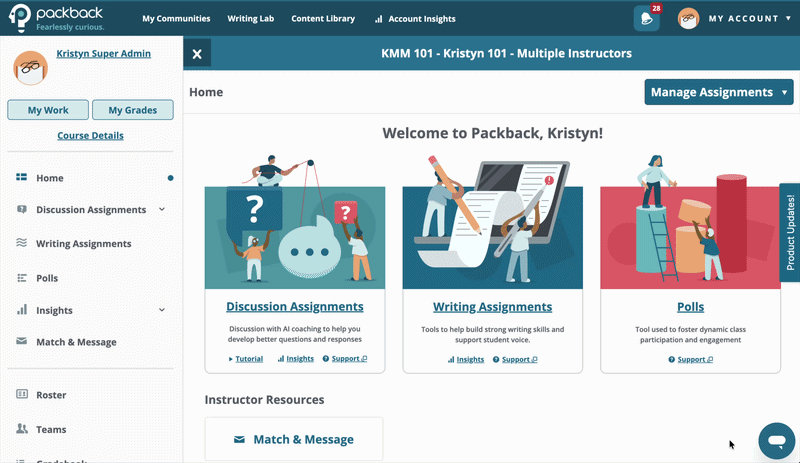Open the Product Updates side tab
The height and width of the screenshot is (463, 800).
tap(790, 232)
